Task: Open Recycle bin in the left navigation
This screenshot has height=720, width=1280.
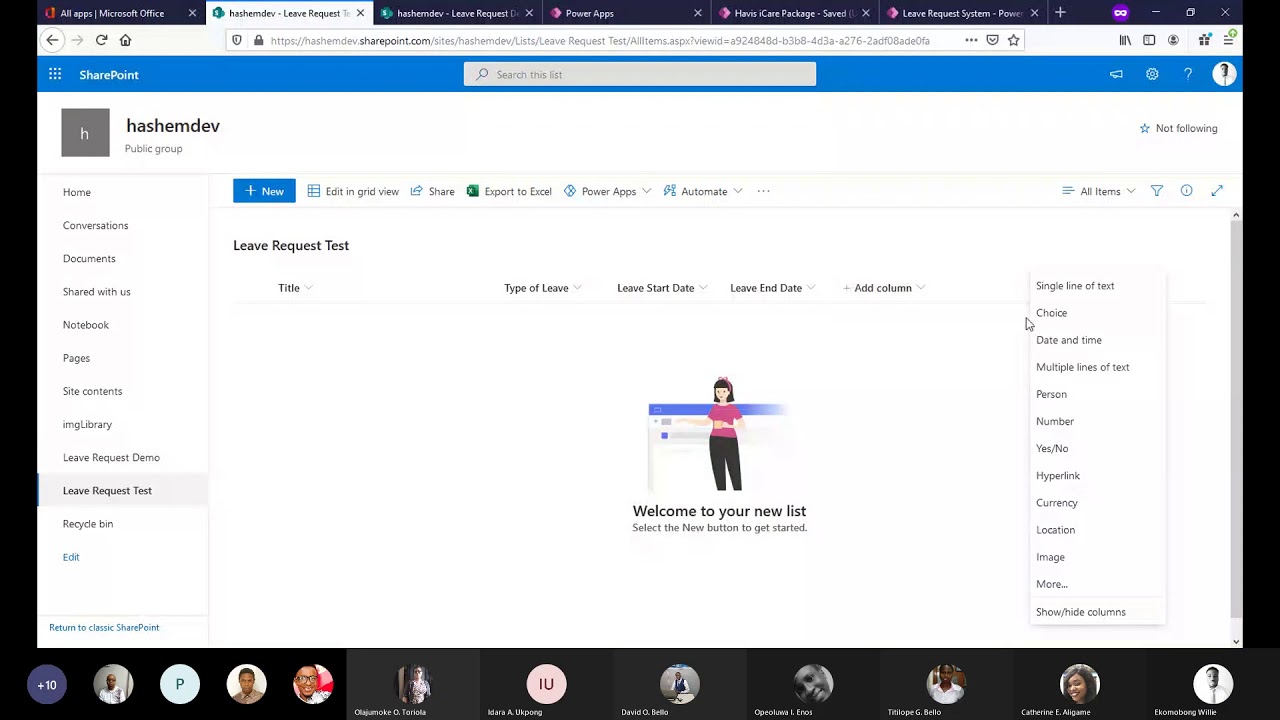Action: pyautogui.click(x=88, y=524)
